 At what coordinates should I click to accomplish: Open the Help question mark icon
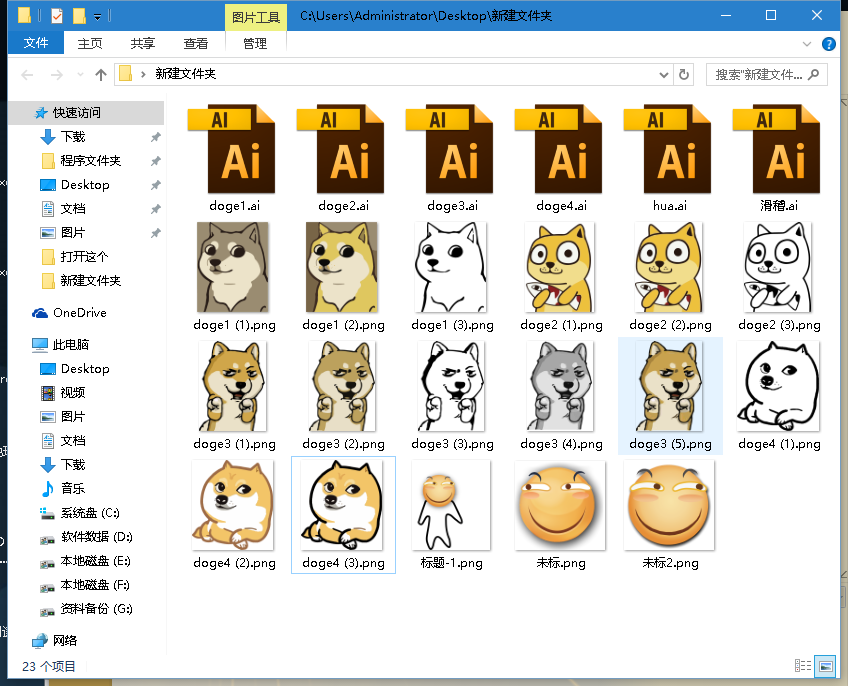tap(828, 44)
